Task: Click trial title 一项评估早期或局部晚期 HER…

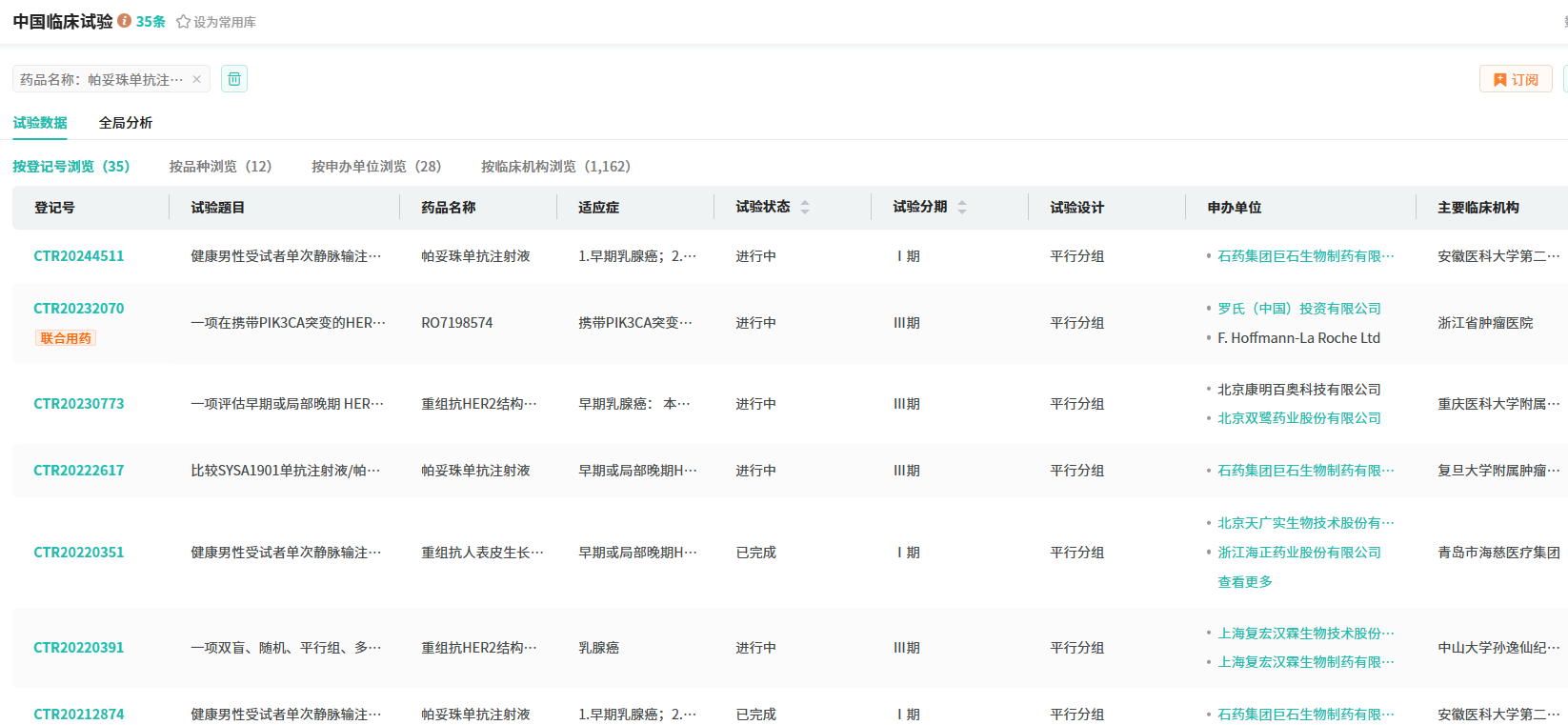Action: (288, 404)
